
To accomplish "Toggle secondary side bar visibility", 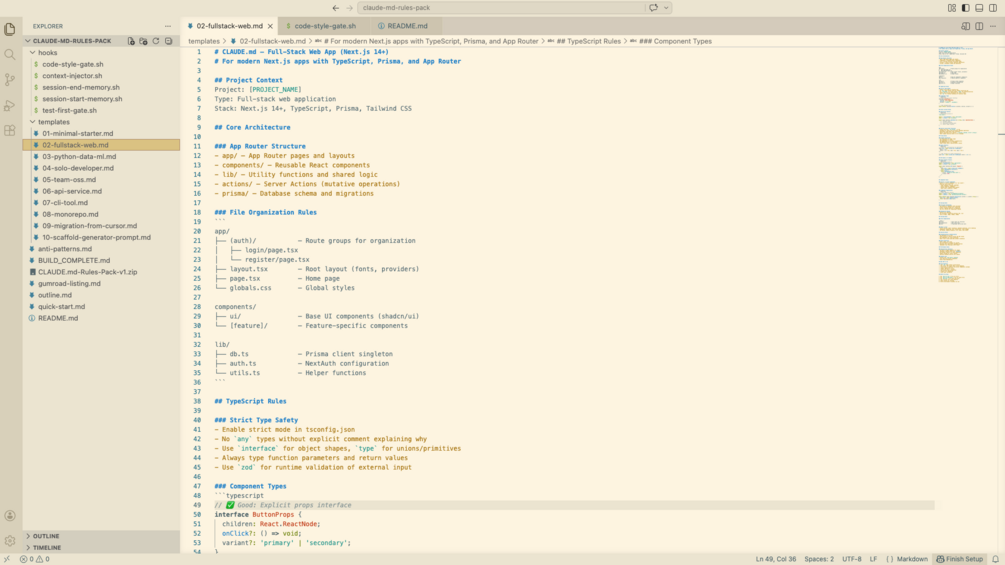I will coord(993,8).
